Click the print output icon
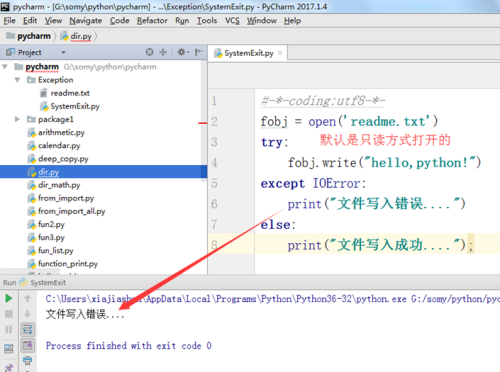500x372 pixels. point(27,360)
